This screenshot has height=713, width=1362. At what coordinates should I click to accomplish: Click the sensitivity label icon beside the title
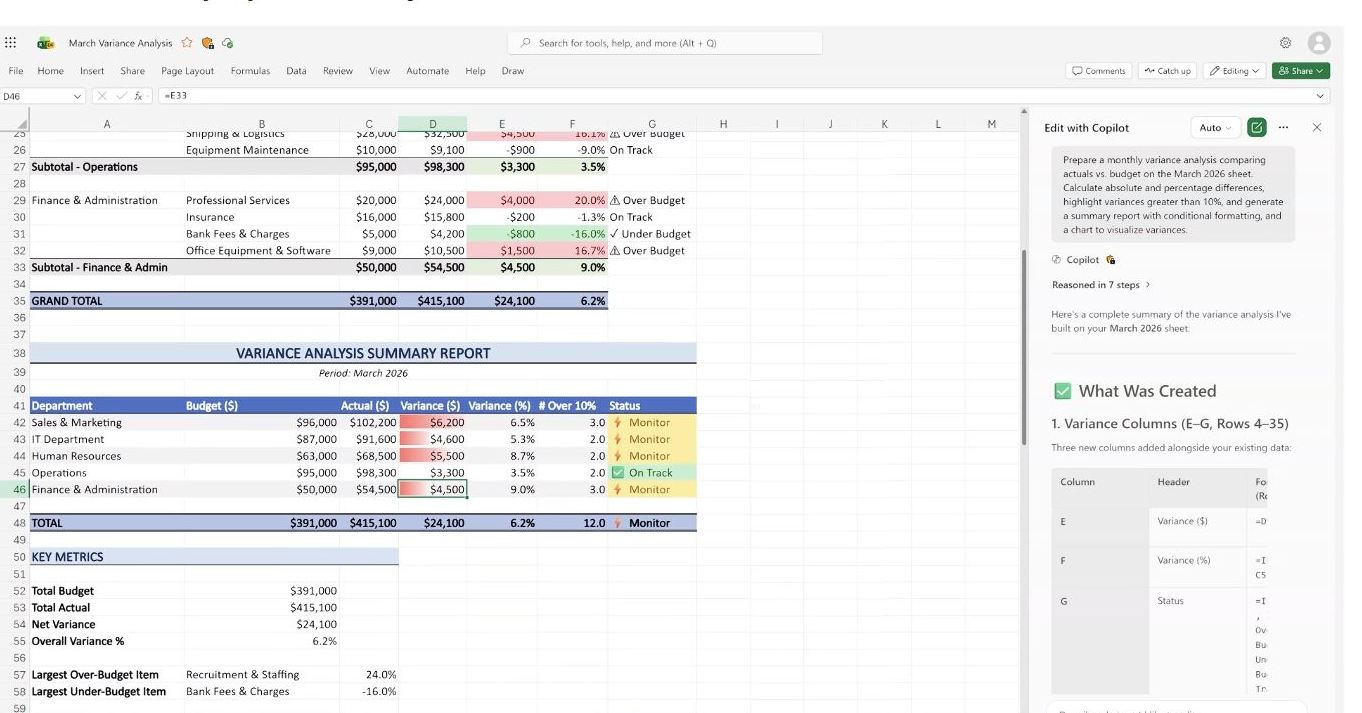coord(208,43)
